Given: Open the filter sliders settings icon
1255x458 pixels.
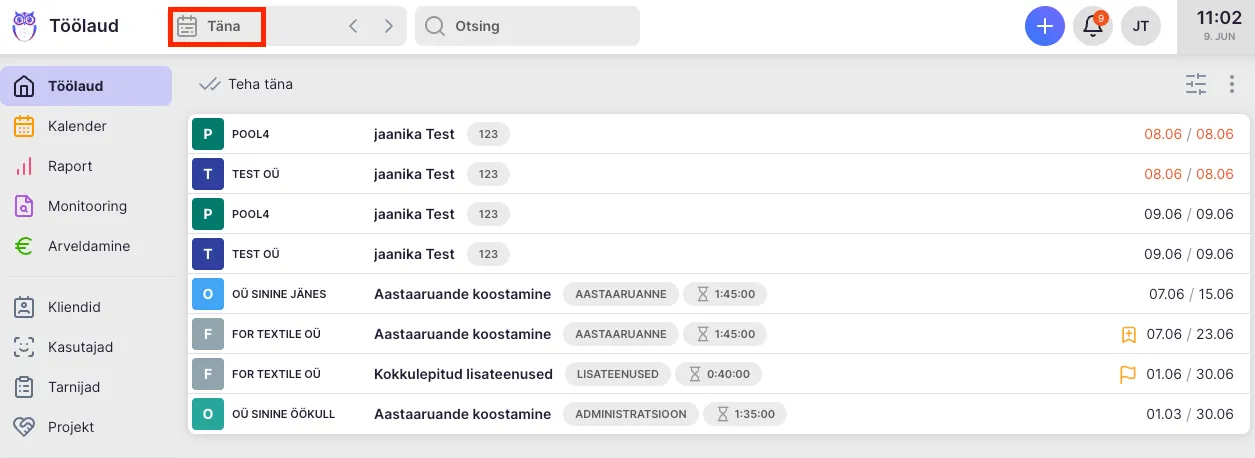Looking at the screenshot, I should tap(1196, 84).
